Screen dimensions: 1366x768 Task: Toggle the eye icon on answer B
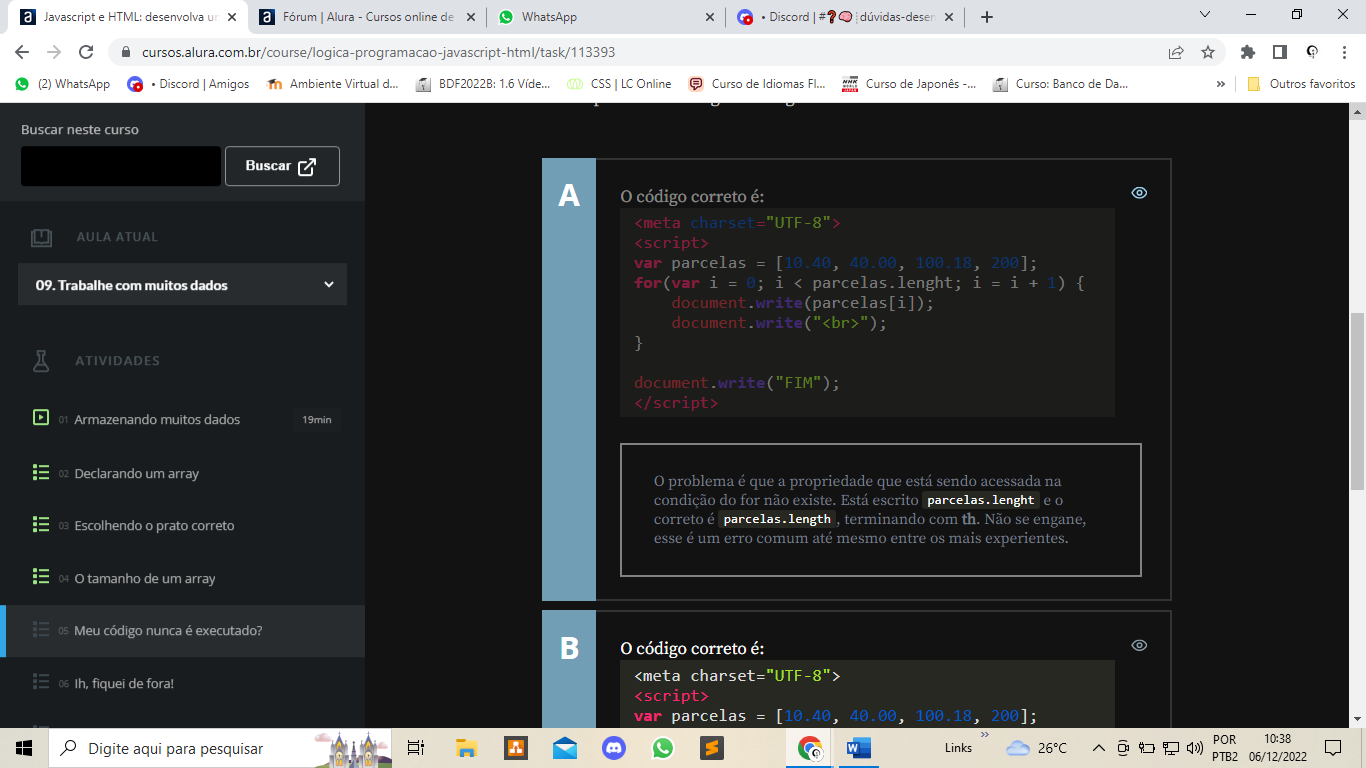(x=1139, y=645)
